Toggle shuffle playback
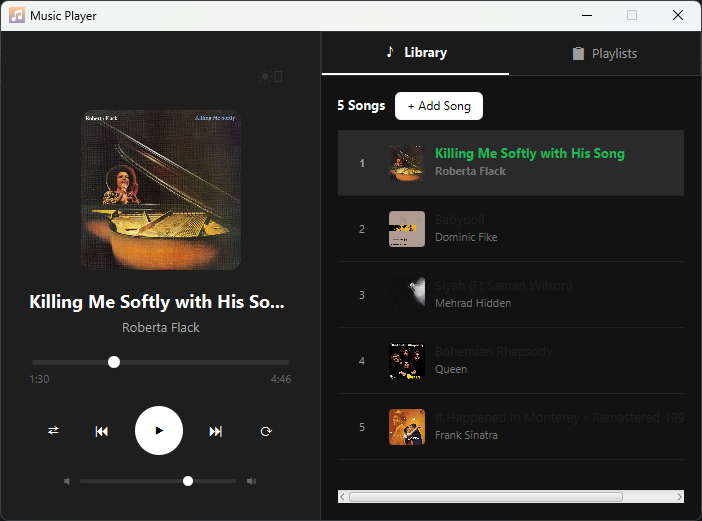This screenshot has height=521, width=702. 53,431
